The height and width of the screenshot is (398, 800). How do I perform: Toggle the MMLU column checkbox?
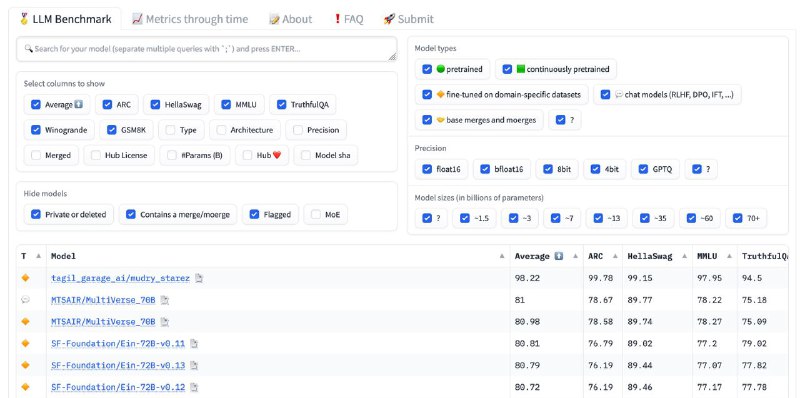[226, 105]
